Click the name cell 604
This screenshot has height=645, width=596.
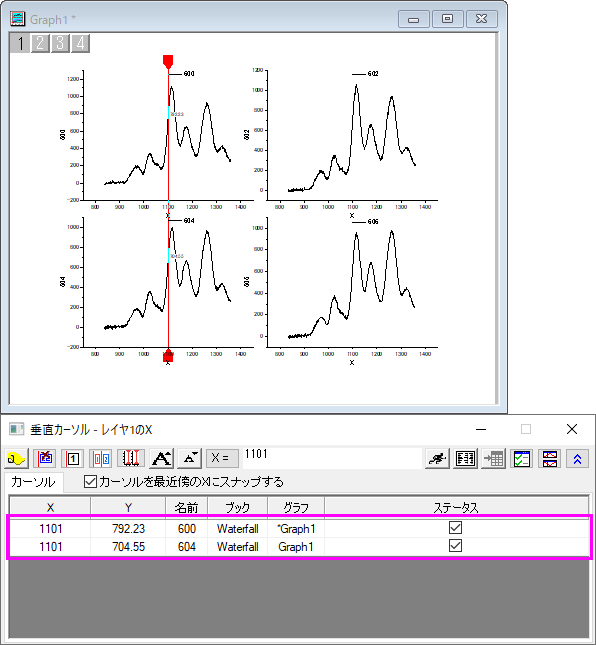coord(187,547)
